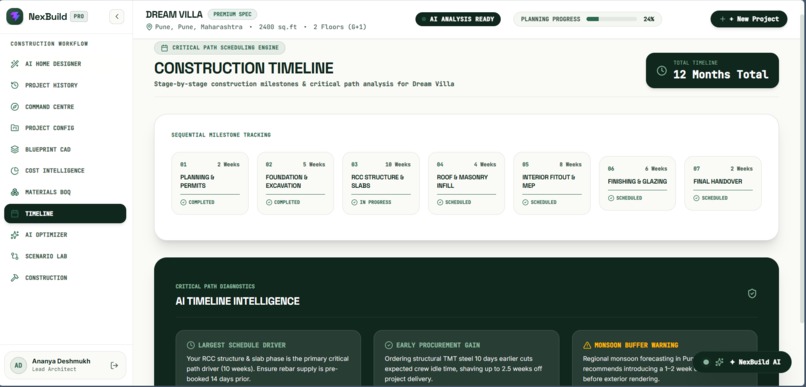
Task: Click the Scenario Lab branch icon
Action: pyautogui.click(x=15, y=256)
